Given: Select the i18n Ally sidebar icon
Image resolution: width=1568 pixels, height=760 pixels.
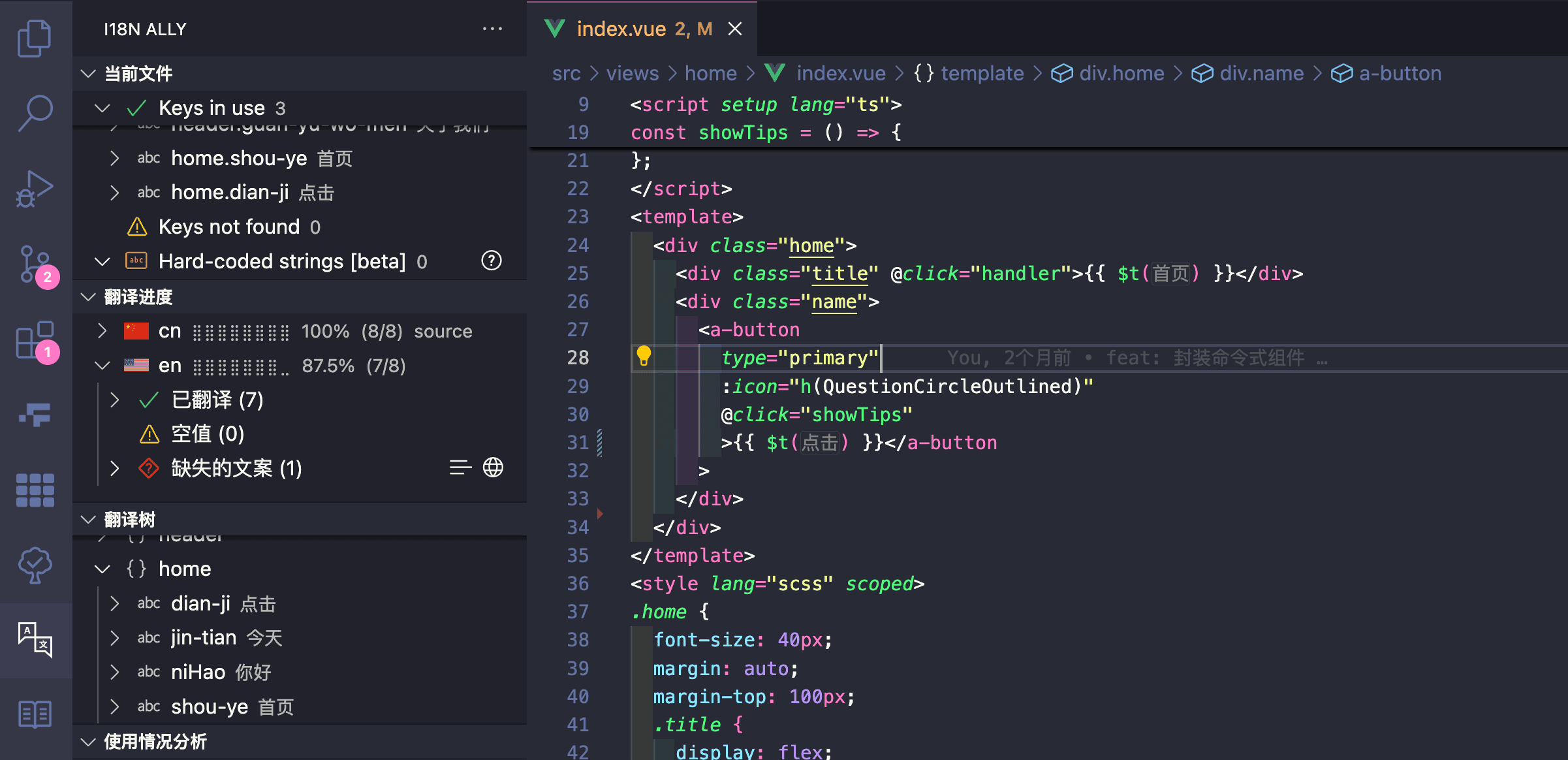Looking at the screenshot, I should pos(35,639).
